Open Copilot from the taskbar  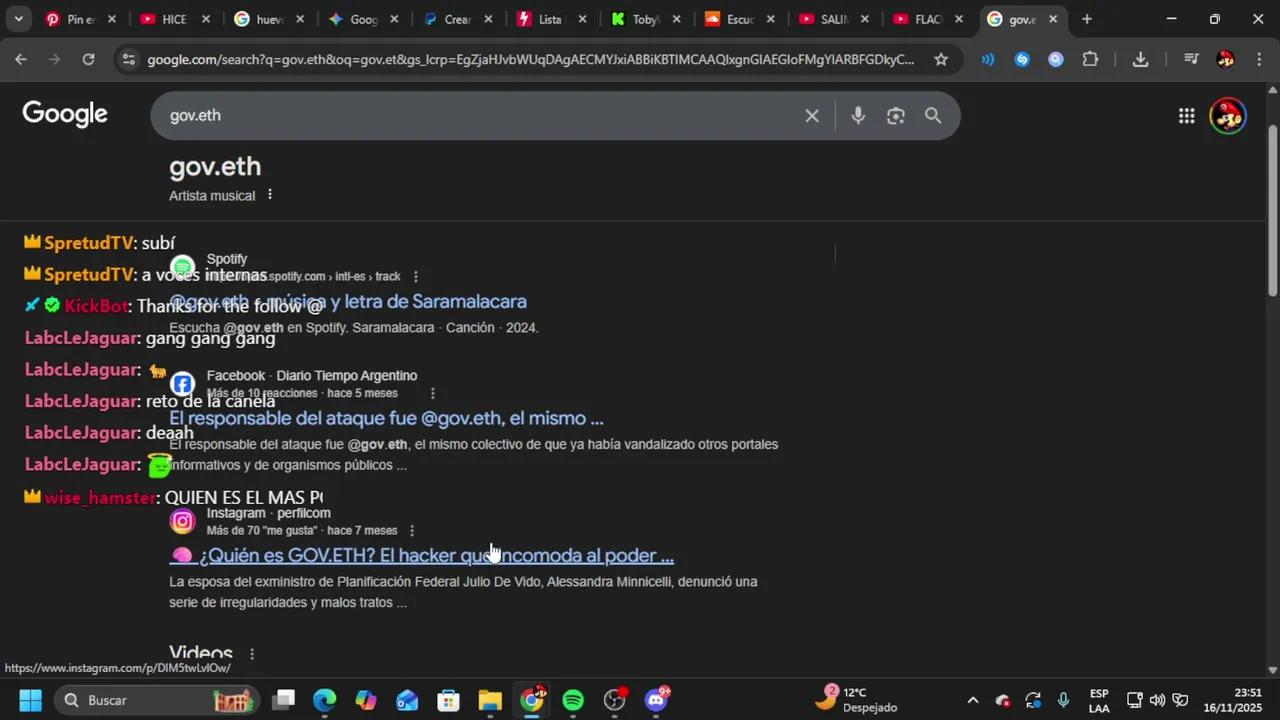(366, 700)
